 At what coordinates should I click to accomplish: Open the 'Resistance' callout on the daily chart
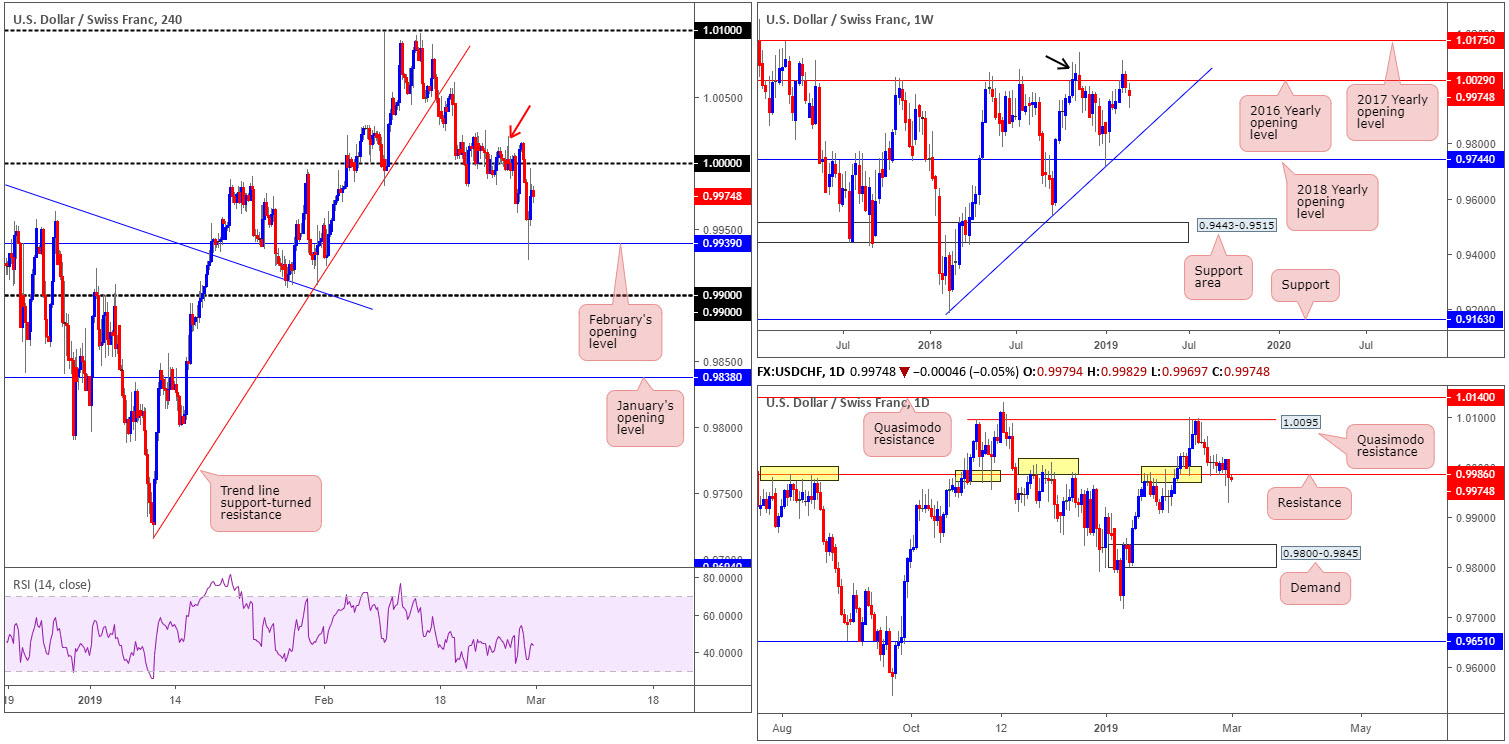(1309, 503)
